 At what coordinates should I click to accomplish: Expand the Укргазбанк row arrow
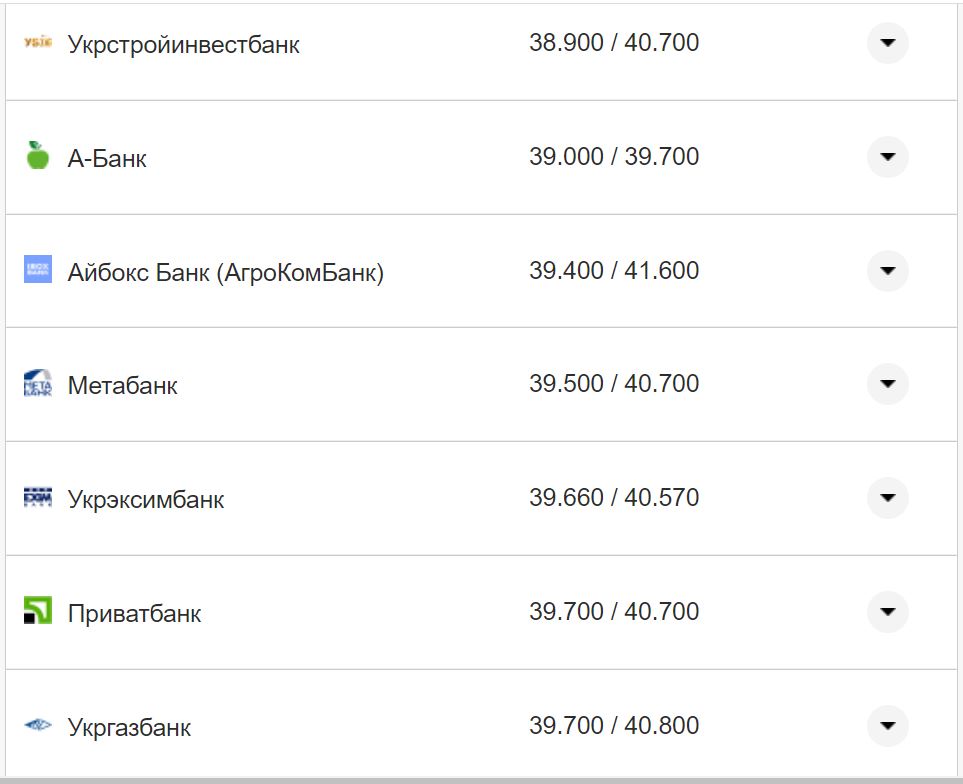click(887, 726)
